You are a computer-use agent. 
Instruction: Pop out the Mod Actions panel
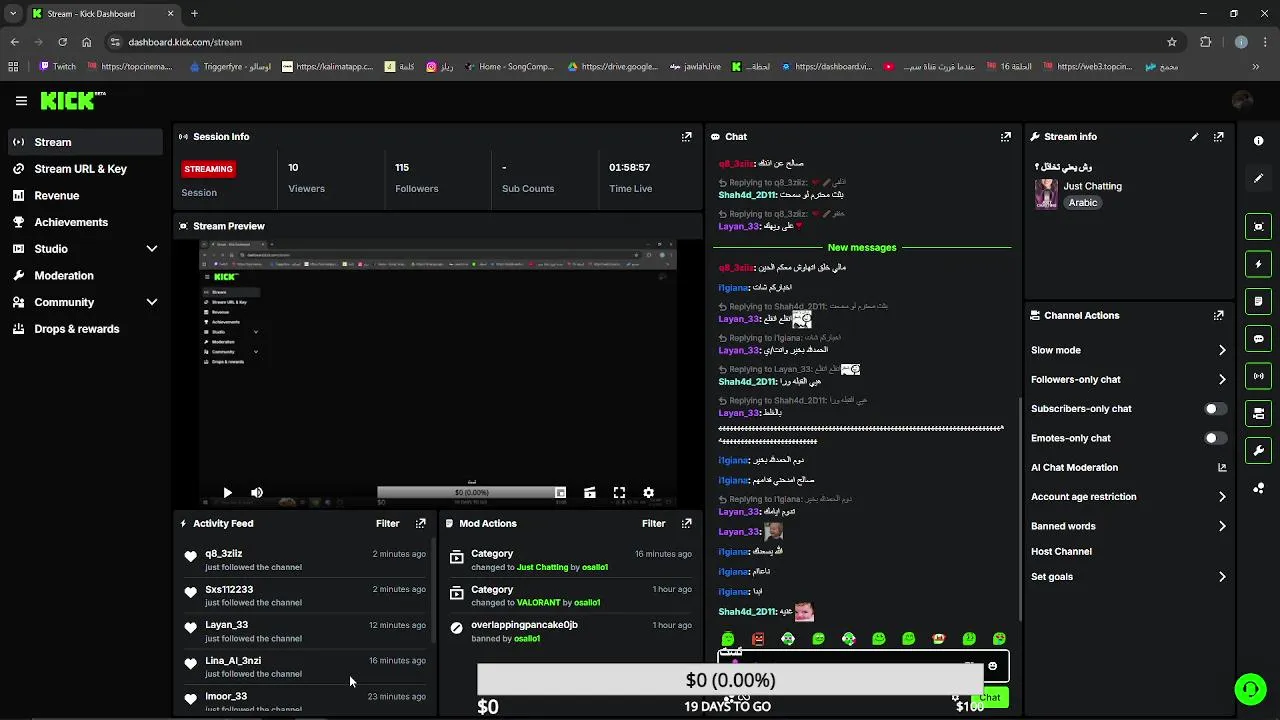point(687,523)
